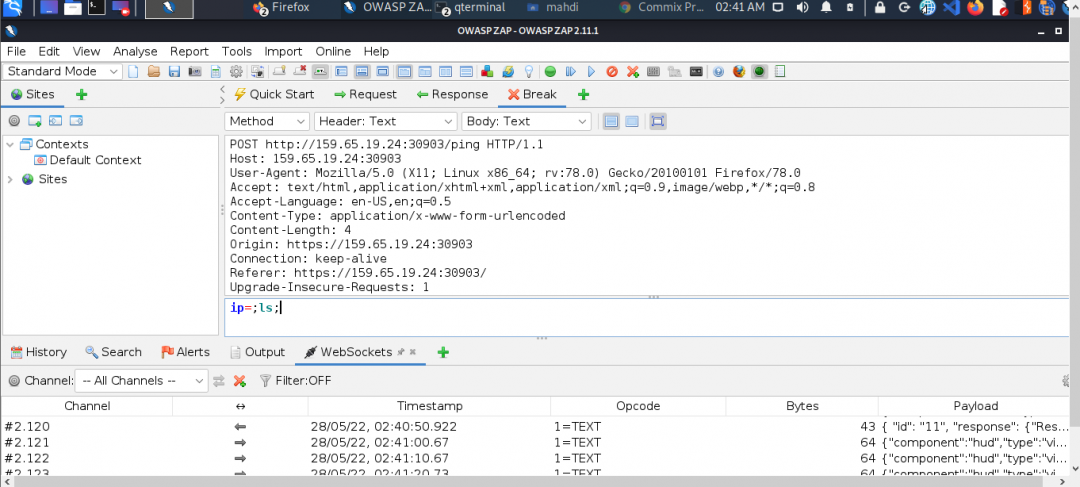
Task: Click the colored blocks Manage Add-ons icon
Action: (487, 72)
